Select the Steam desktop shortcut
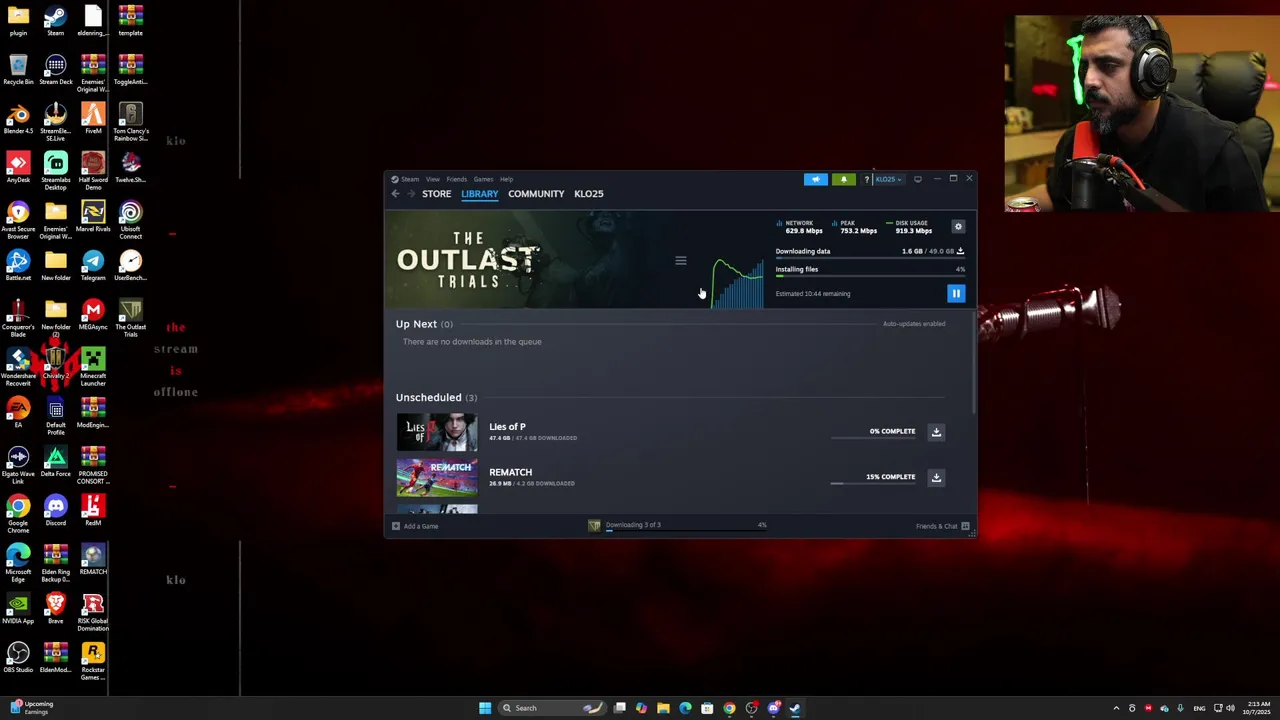Viewport: 1280px width, 720px height. (56, 20)
